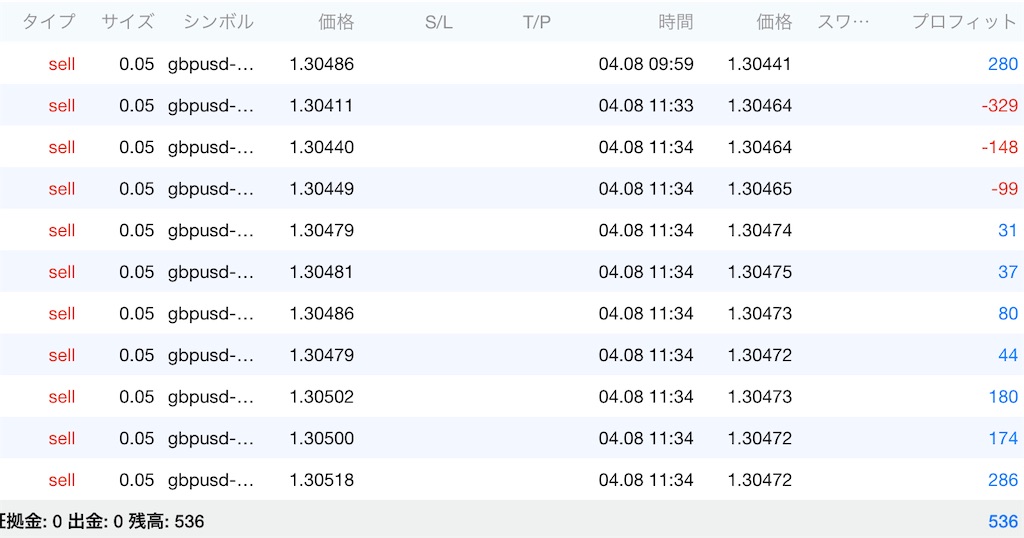Viewport: 1024px width, 538px height.
Task: Click the gbpusd symbol in the -99 row
Action: pos(210,189)
